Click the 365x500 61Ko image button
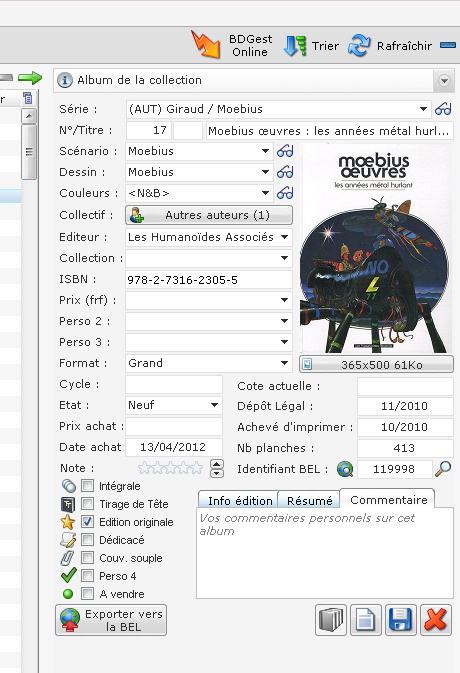The width and height of the screenshot is (460, 673). [x=376, y=364]
